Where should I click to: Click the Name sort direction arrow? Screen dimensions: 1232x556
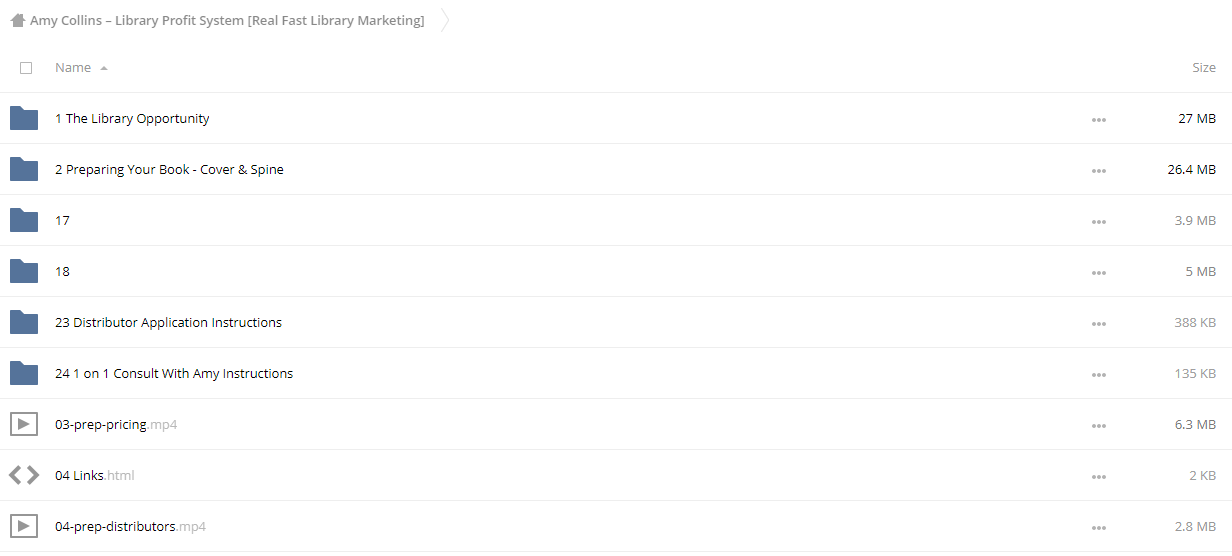pos(104,68)
